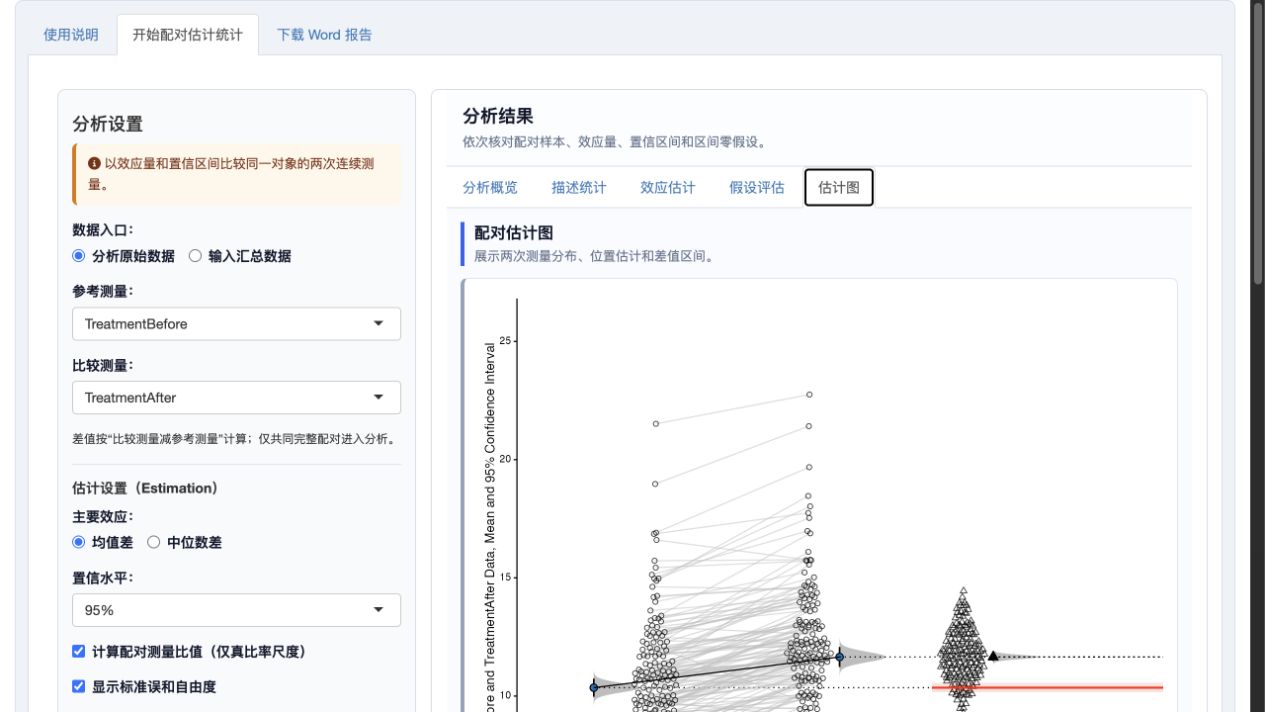Switch to 描述统计 results tab
The image size is (1265, 712).
(579, 187)
